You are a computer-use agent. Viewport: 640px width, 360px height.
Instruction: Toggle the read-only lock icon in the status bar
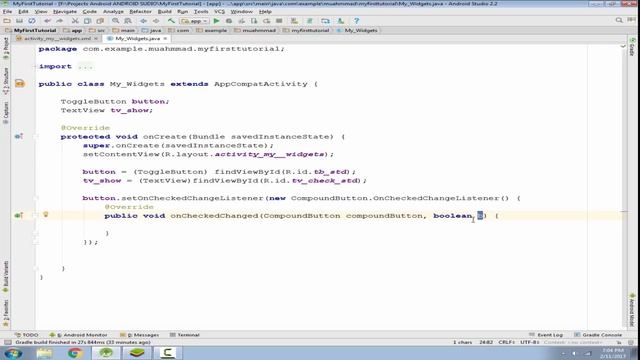pos(619,342)
